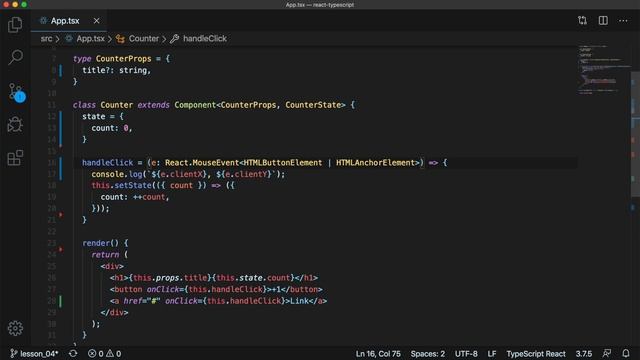The width and height of the screenshot is (640, 360).
Task: Click on 'type CounterProps' code line
Action: [x=121, y=58]
